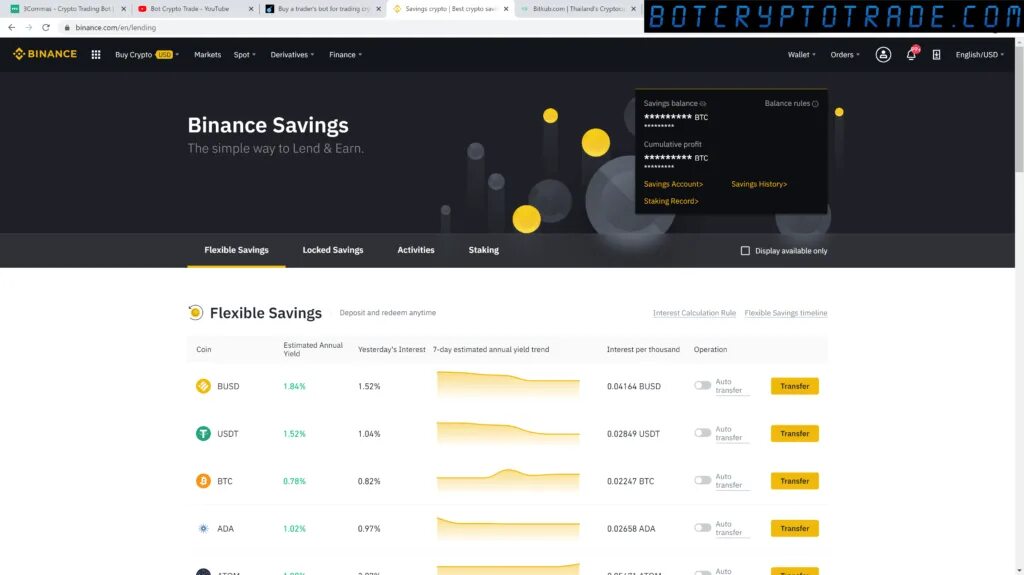Toggle Auto transfer for USDT

(703, 433)
